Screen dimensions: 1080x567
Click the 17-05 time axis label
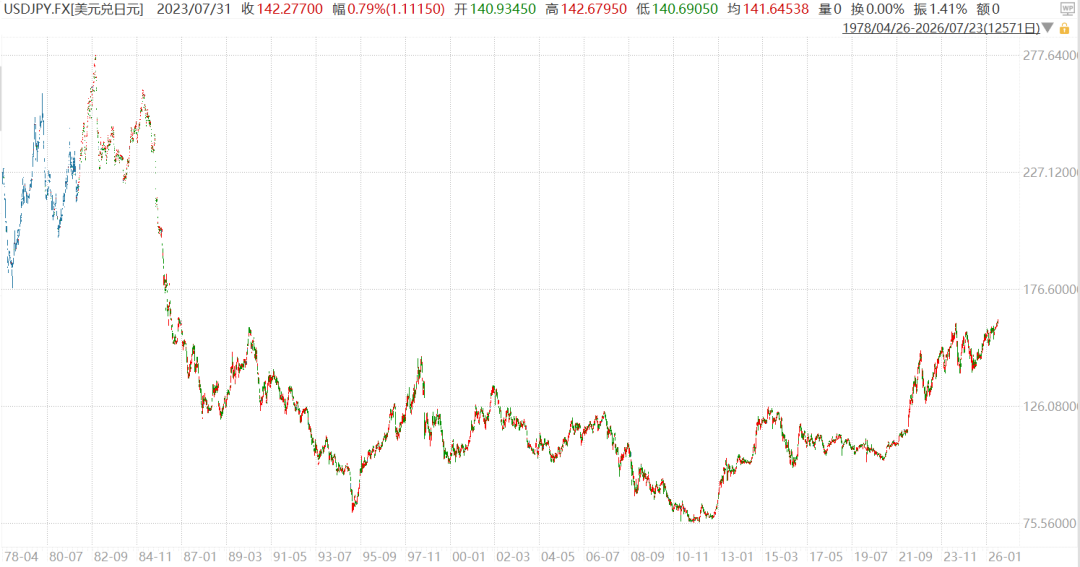coord(826,557)
